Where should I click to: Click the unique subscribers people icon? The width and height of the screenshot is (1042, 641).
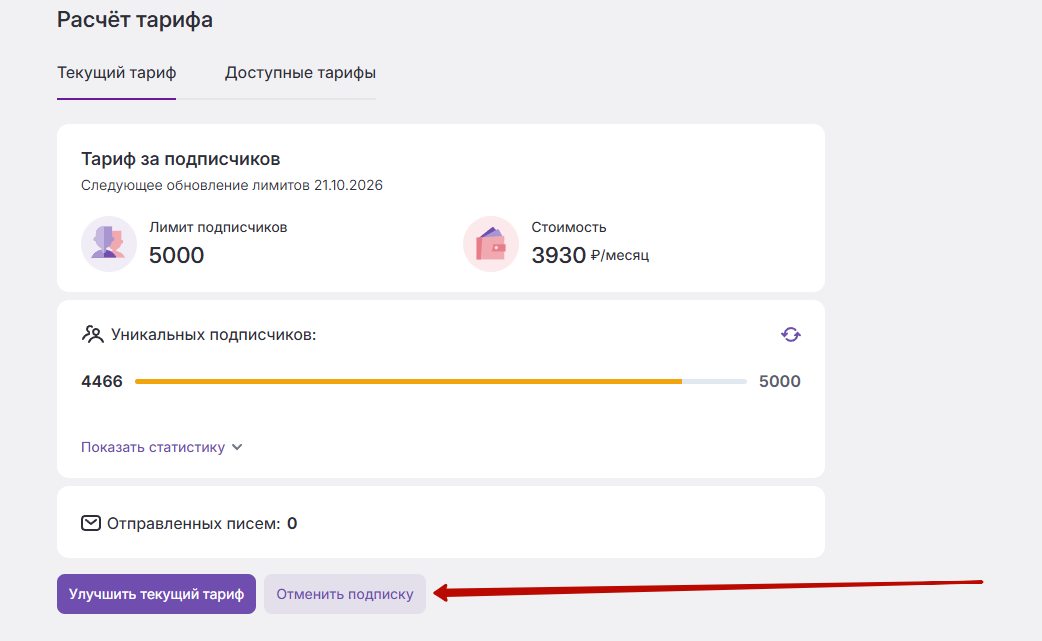tap(92, 334)
